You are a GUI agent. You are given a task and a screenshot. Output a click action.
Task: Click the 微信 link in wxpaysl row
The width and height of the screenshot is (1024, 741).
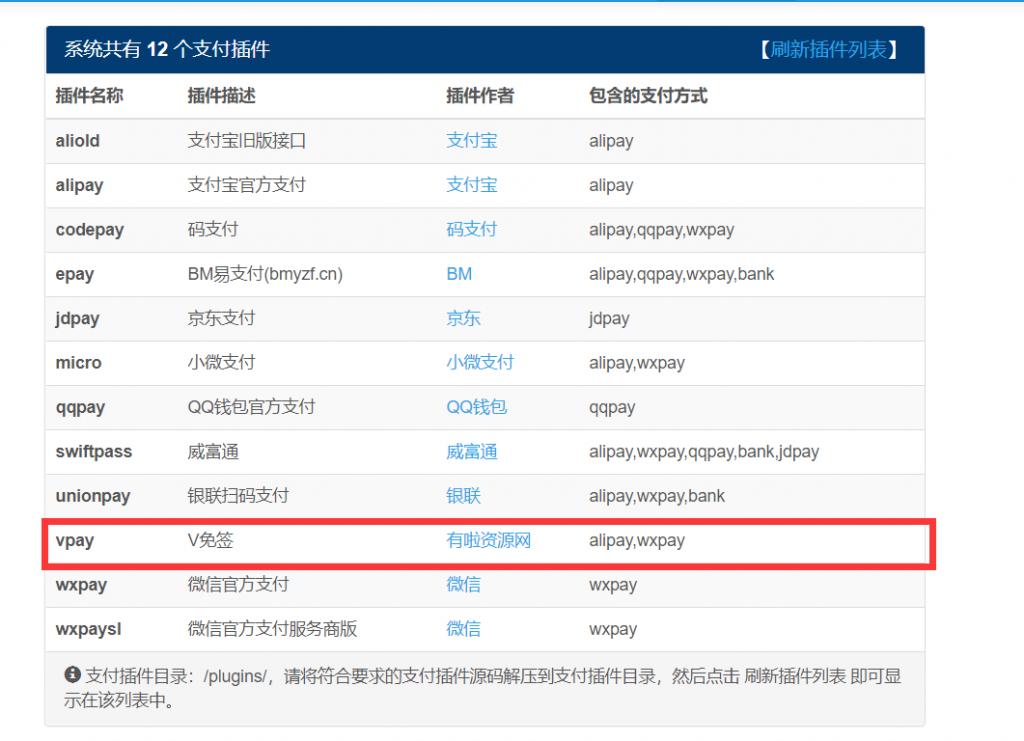click(x=462, y=629)
